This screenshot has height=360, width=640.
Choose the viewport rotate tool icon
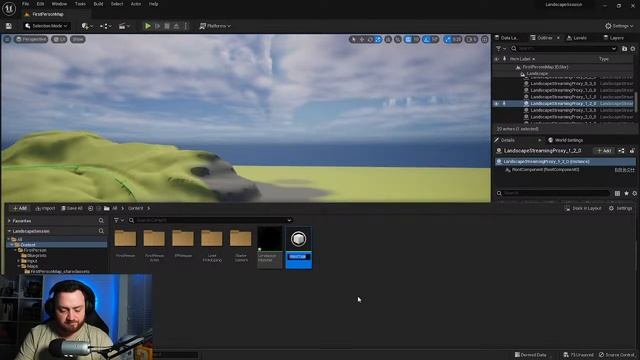point(370,40)
